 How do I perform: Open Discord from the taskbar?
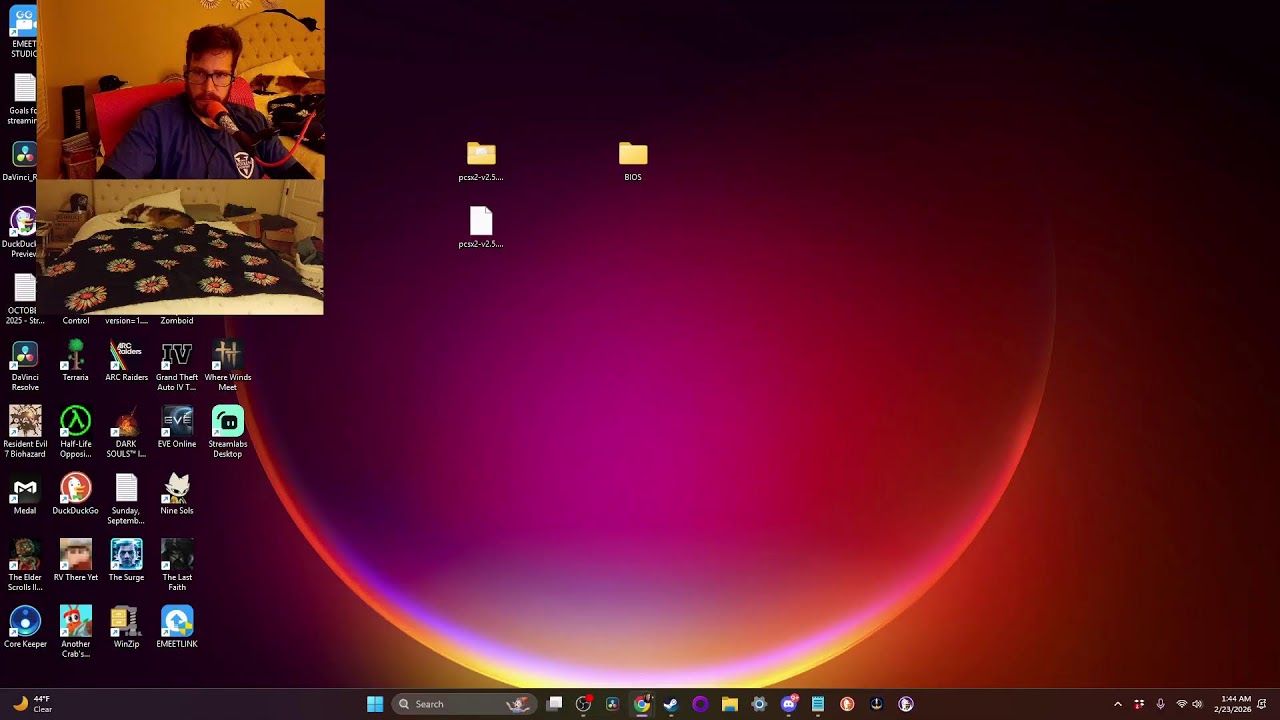(x=789, y=704)
